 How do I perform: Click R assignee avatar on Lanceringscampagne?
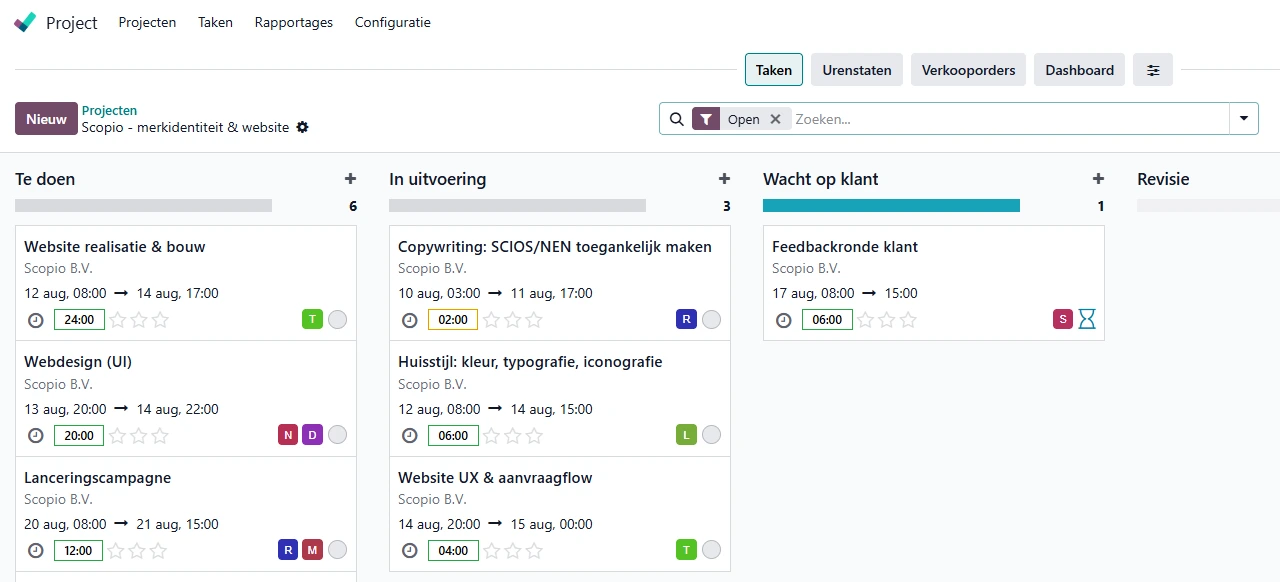[288, 550]
